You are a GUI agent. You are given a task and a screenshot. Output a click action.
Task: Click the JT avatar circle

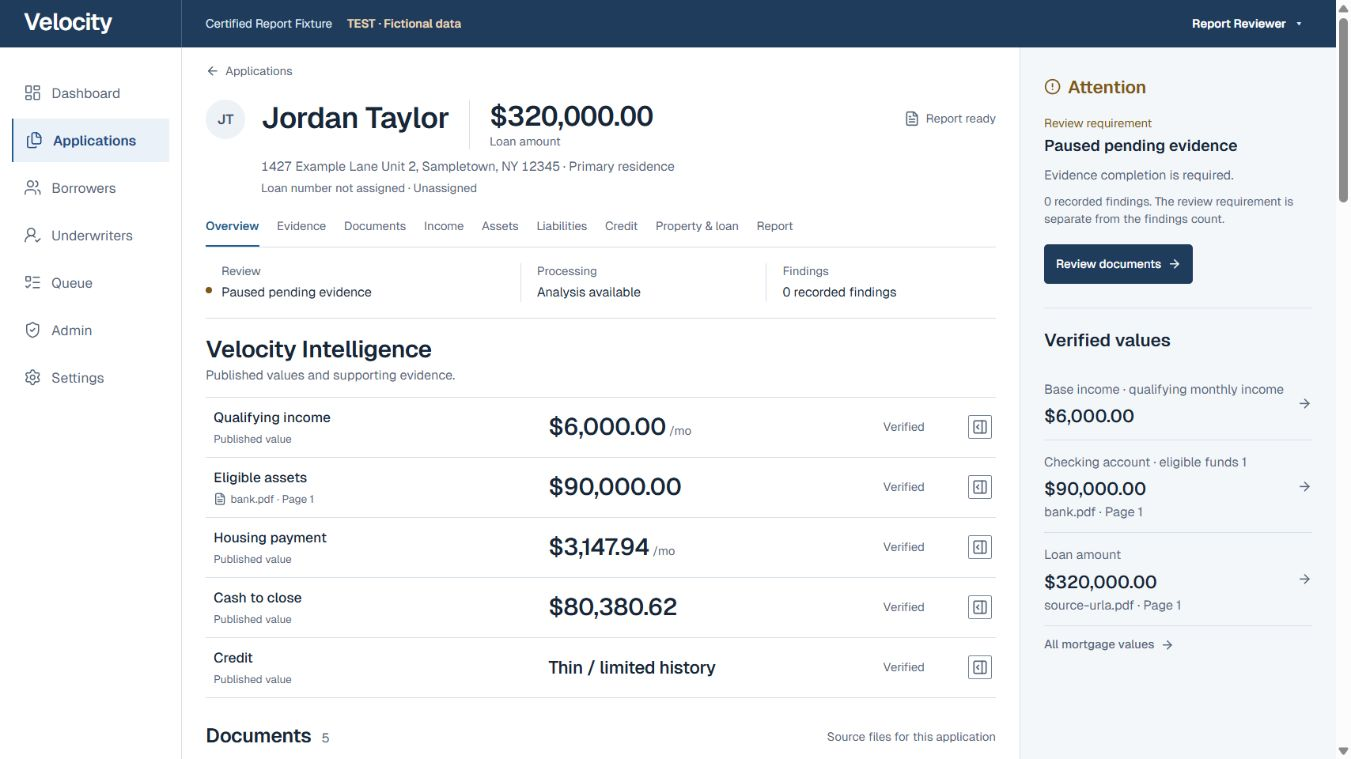(x=226, y=119)
